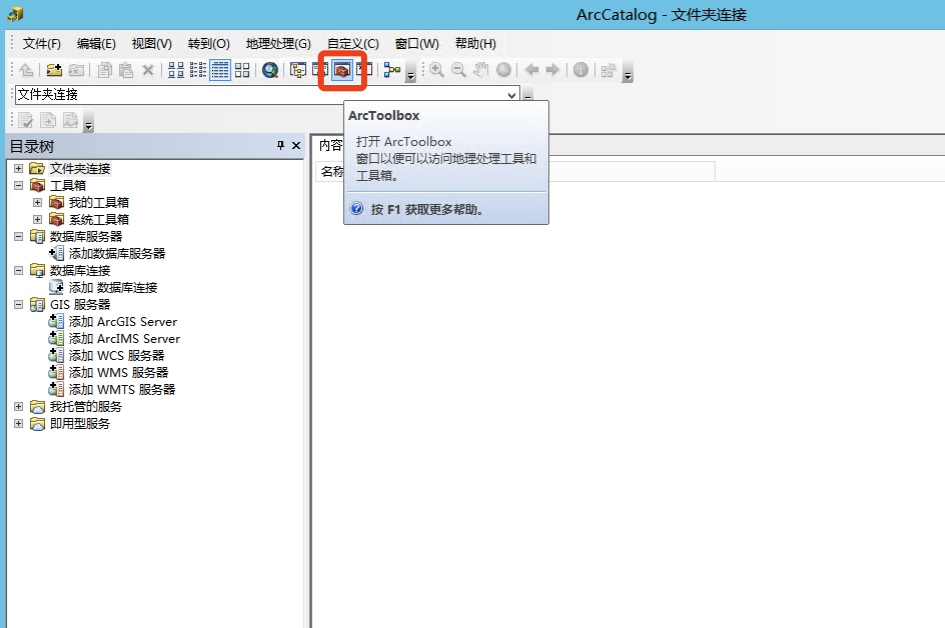Image resolution: width=945 pixels, height=628 pixels.
Task: Expand 我托管的服务 node
Action: (x=19, y=406)
